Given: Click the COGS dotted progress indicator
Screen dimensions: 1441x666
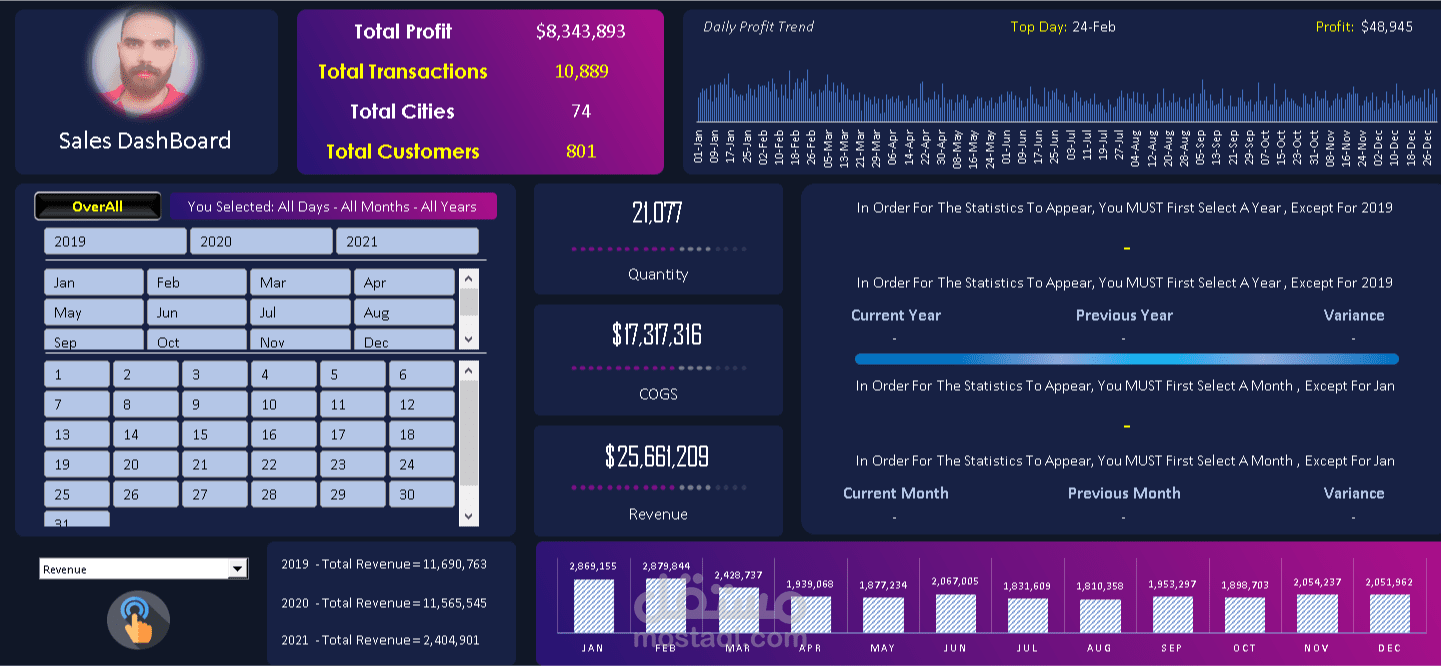Looking at the screenshot, I should click(x=658, y=368).
